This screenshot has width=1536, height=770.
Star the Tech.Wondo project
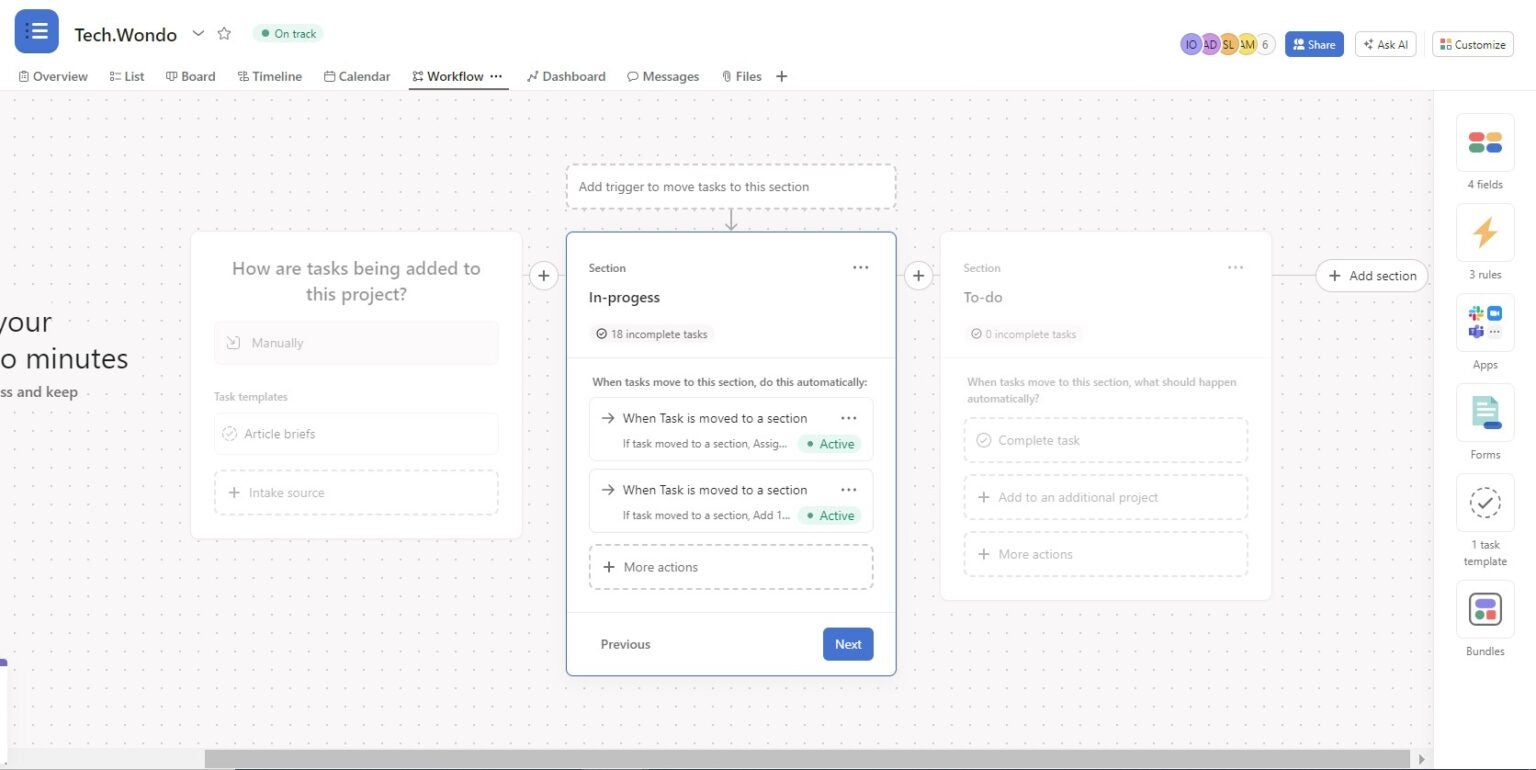224,33
